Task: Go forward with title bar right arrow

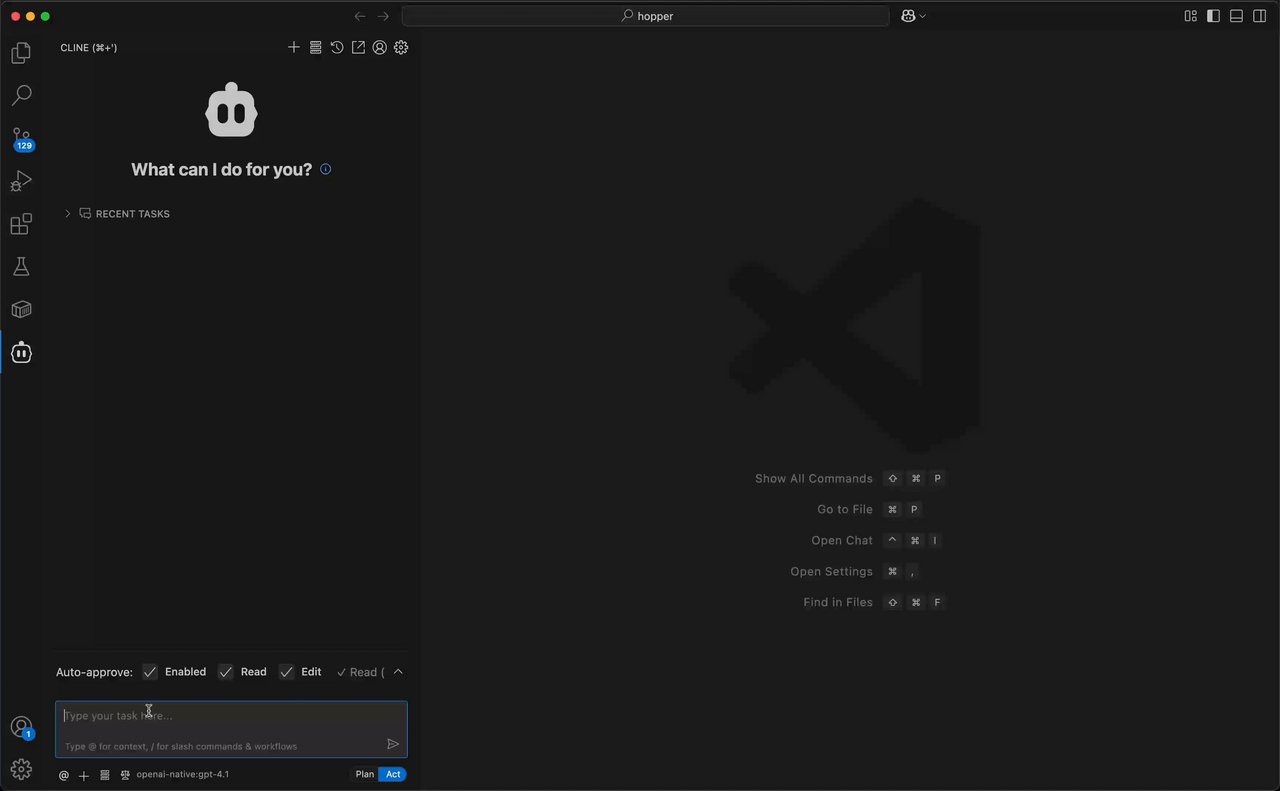Action: (x=383, y=16)
